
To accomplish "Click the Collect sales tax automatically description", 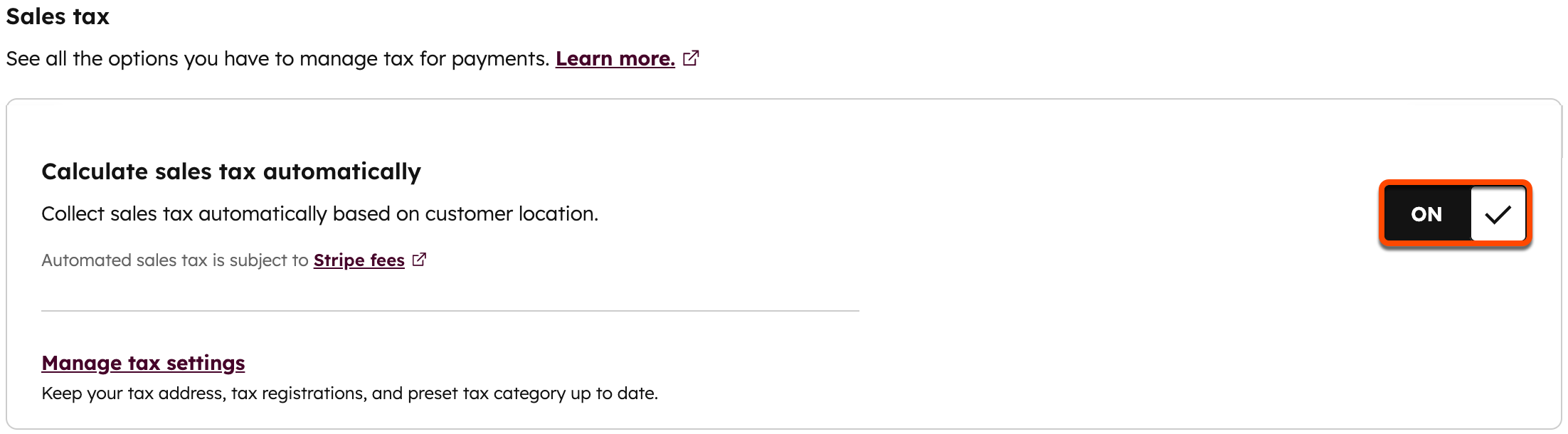I will click(319, 213).
